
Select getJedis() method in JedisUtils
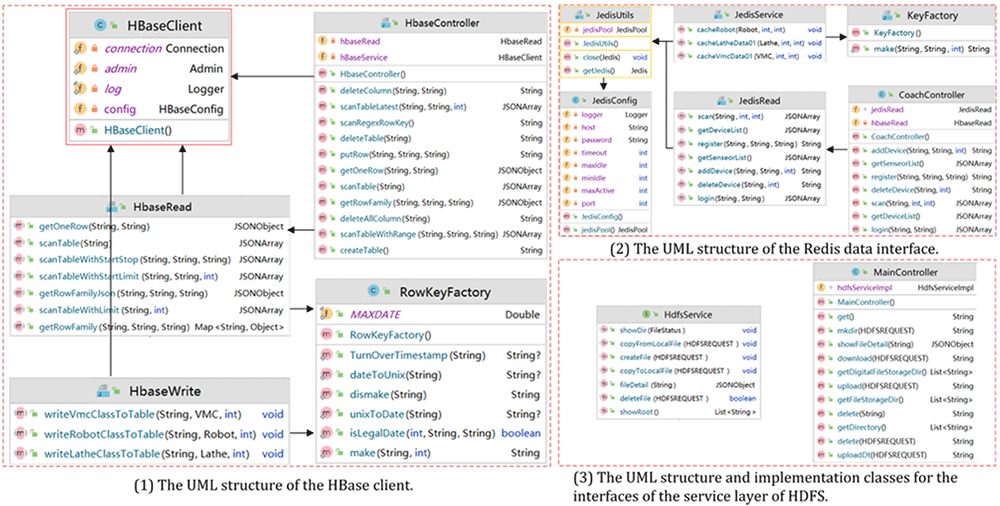coord(597,70)
